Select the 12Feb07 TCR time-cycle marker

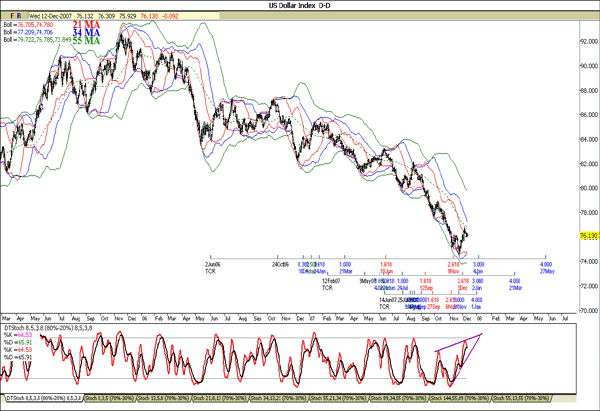coord(331,284)
